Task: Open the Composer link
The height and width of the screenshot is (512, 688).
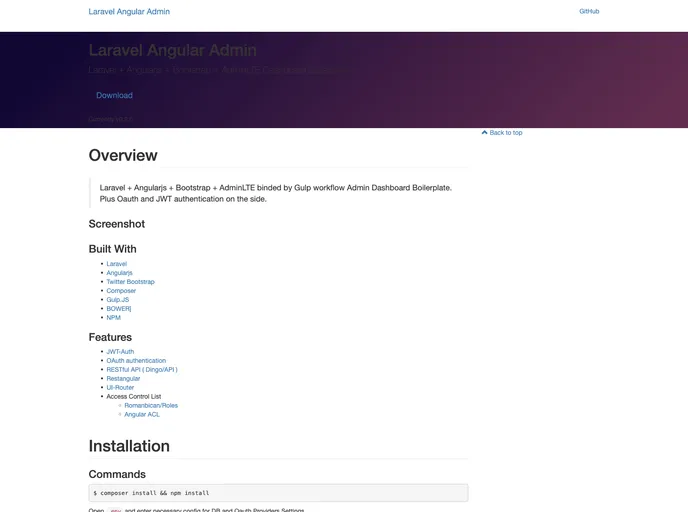Action: (x=121, y=291)
